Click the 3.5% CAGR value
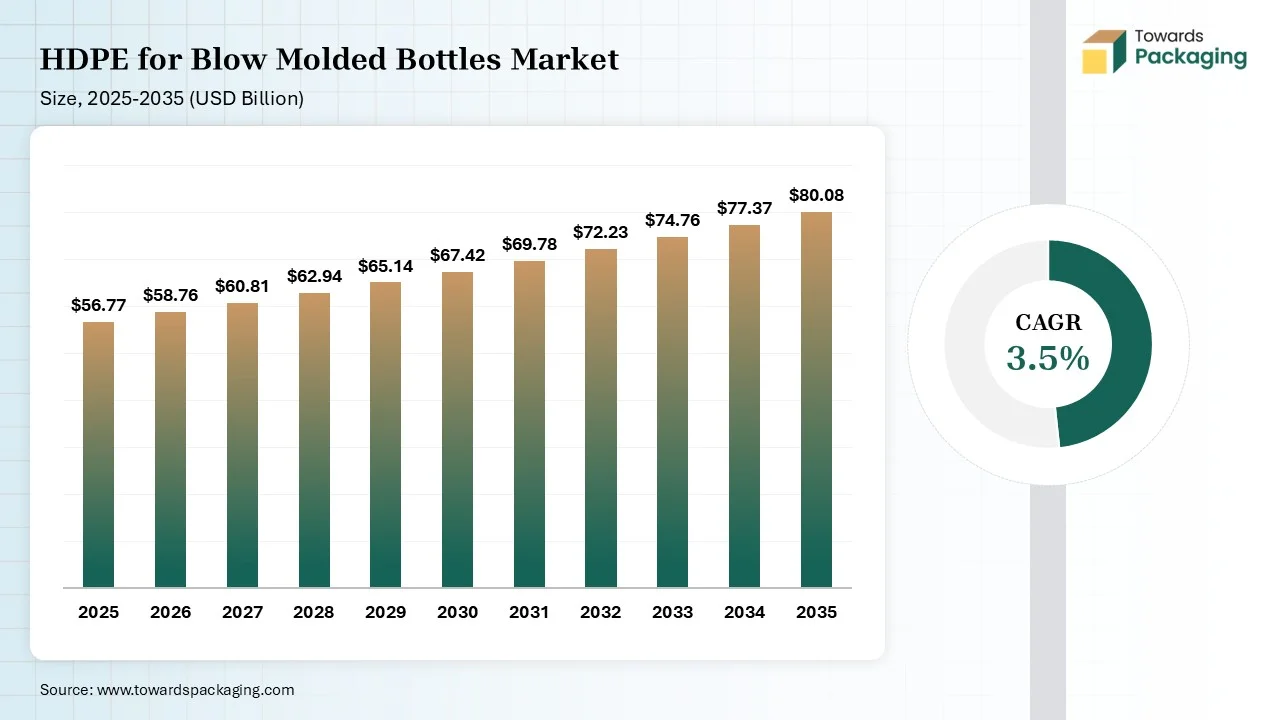The height and width of the screenshot is (720, 1280). pos(1048,358)
